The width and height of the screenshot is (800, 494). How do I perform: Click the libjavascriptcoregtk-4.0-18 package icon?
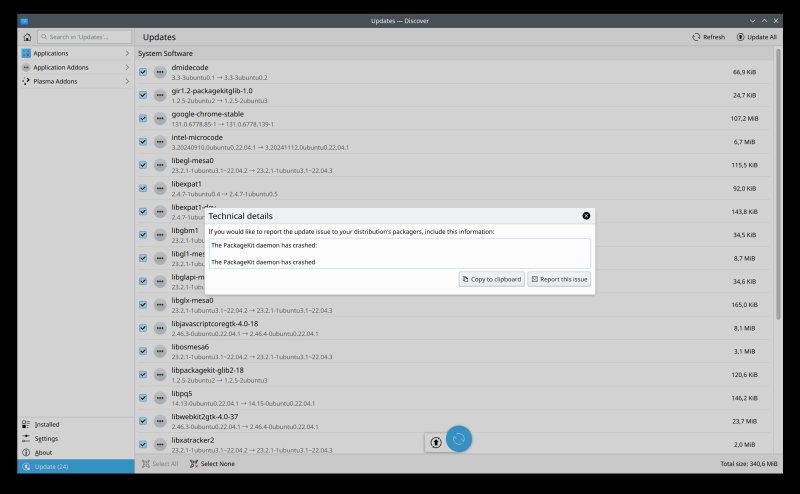[x=160, y=328]
